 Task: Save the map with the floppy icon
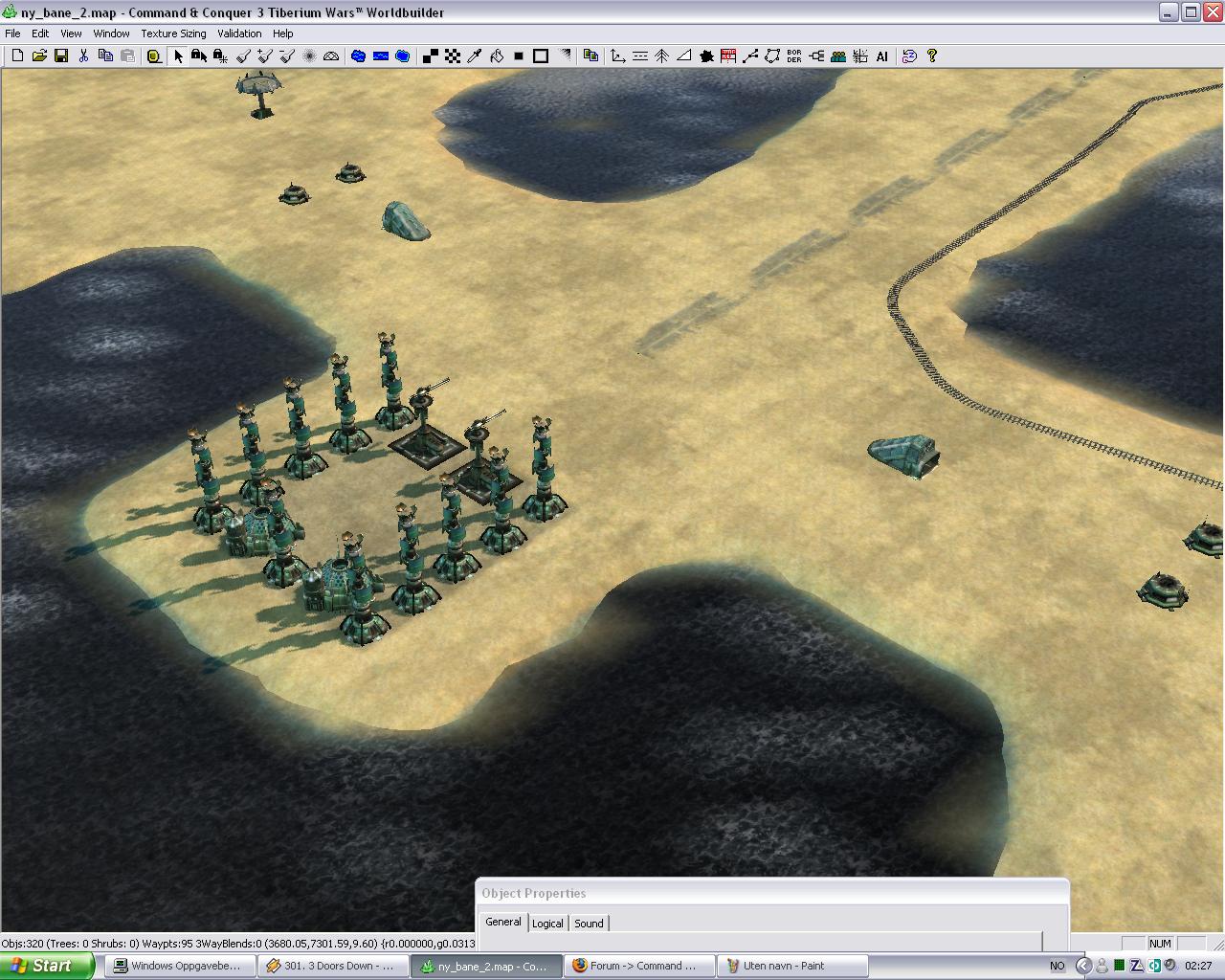pyautogui.click(x=61, y=56)
